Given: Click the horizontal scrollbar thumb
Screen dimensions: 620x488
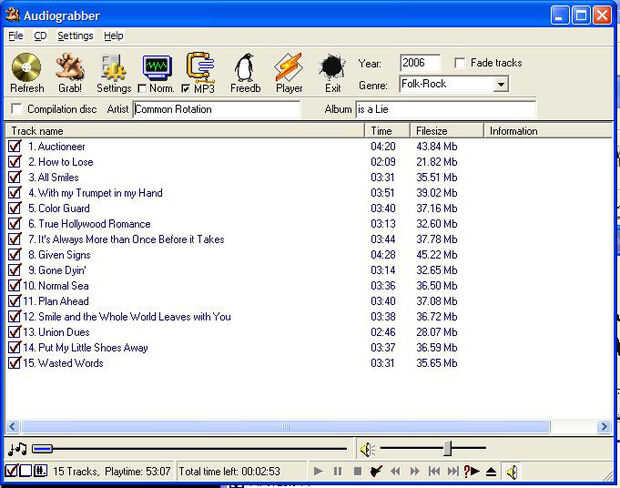Looking at the screenshot, I should coord(285,427).
